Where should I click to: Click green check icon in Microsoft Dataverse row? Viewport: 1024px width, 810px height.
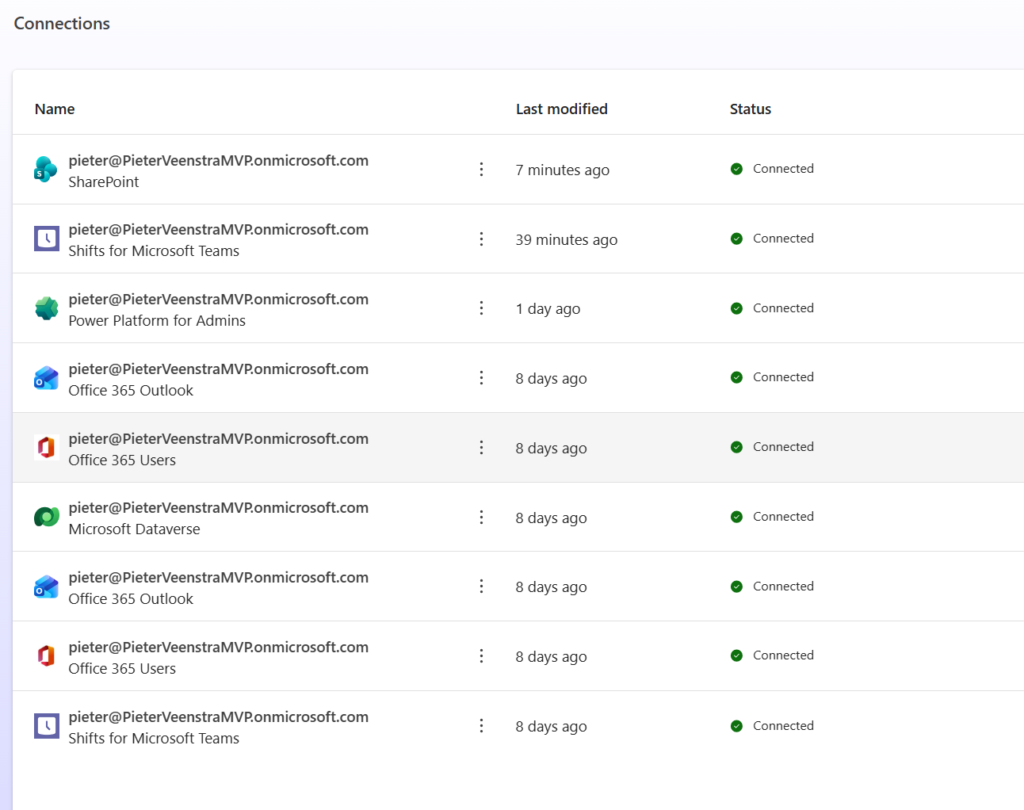coord(737,517)
